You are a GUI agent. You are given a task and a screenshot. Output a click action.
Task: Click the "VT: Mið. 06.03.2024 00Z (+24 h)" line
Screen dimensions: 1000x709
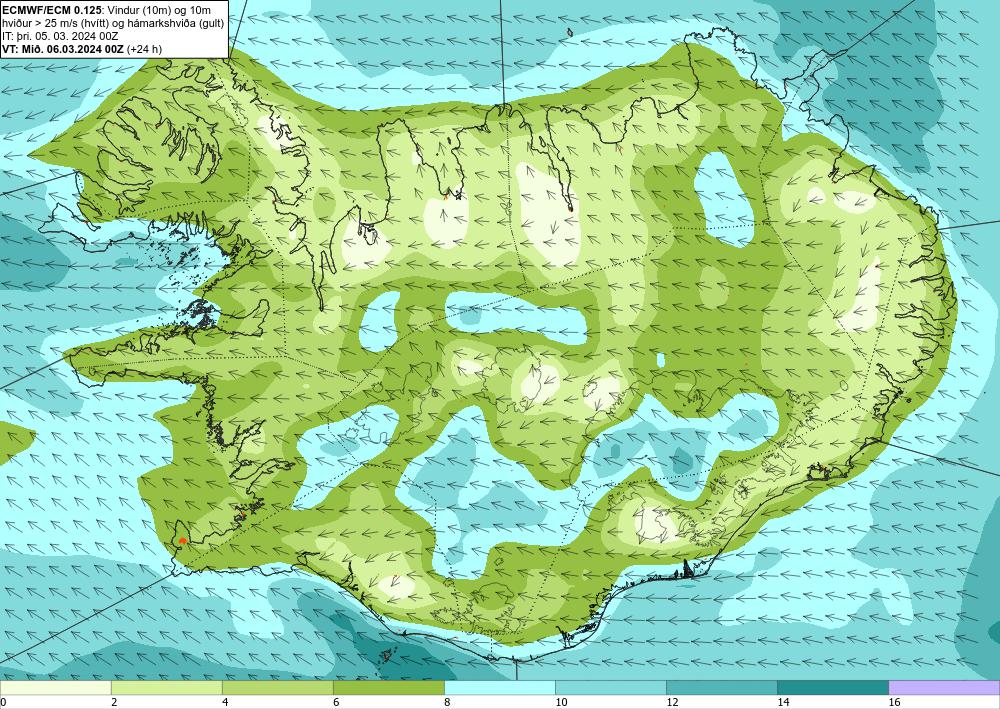pyautogui.click(x=82, y=49)
